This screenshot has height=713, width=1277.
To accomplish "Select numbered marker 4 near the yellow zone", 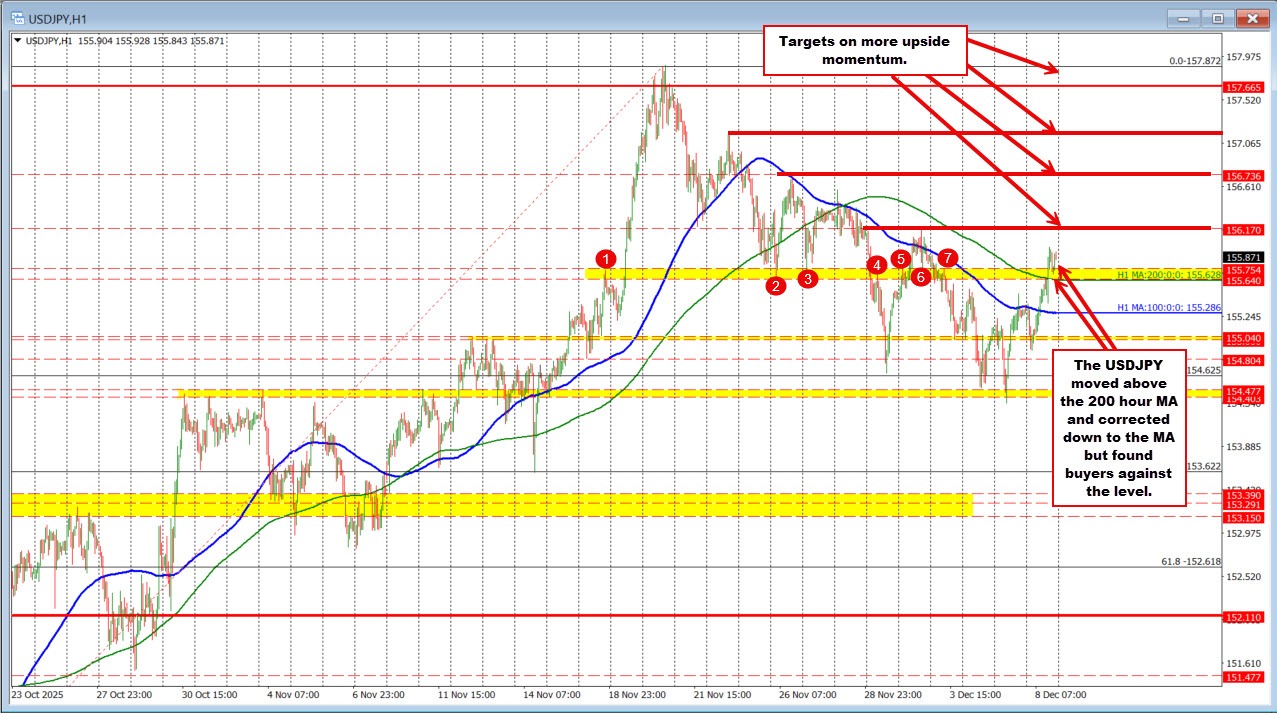I will (876, 265).
